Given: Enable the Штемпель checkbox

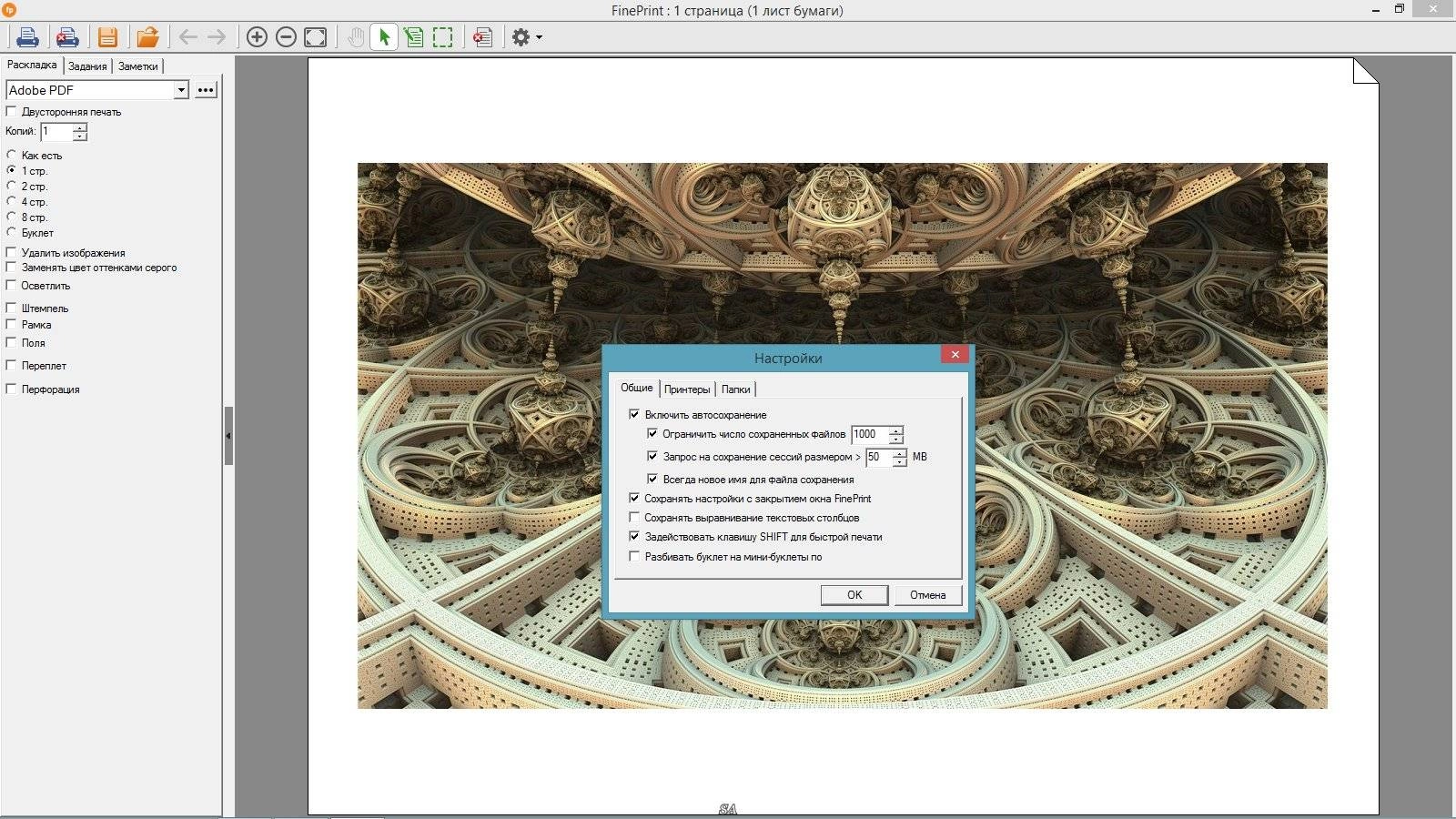Looking at the screenshot, I should click(12, 308).
